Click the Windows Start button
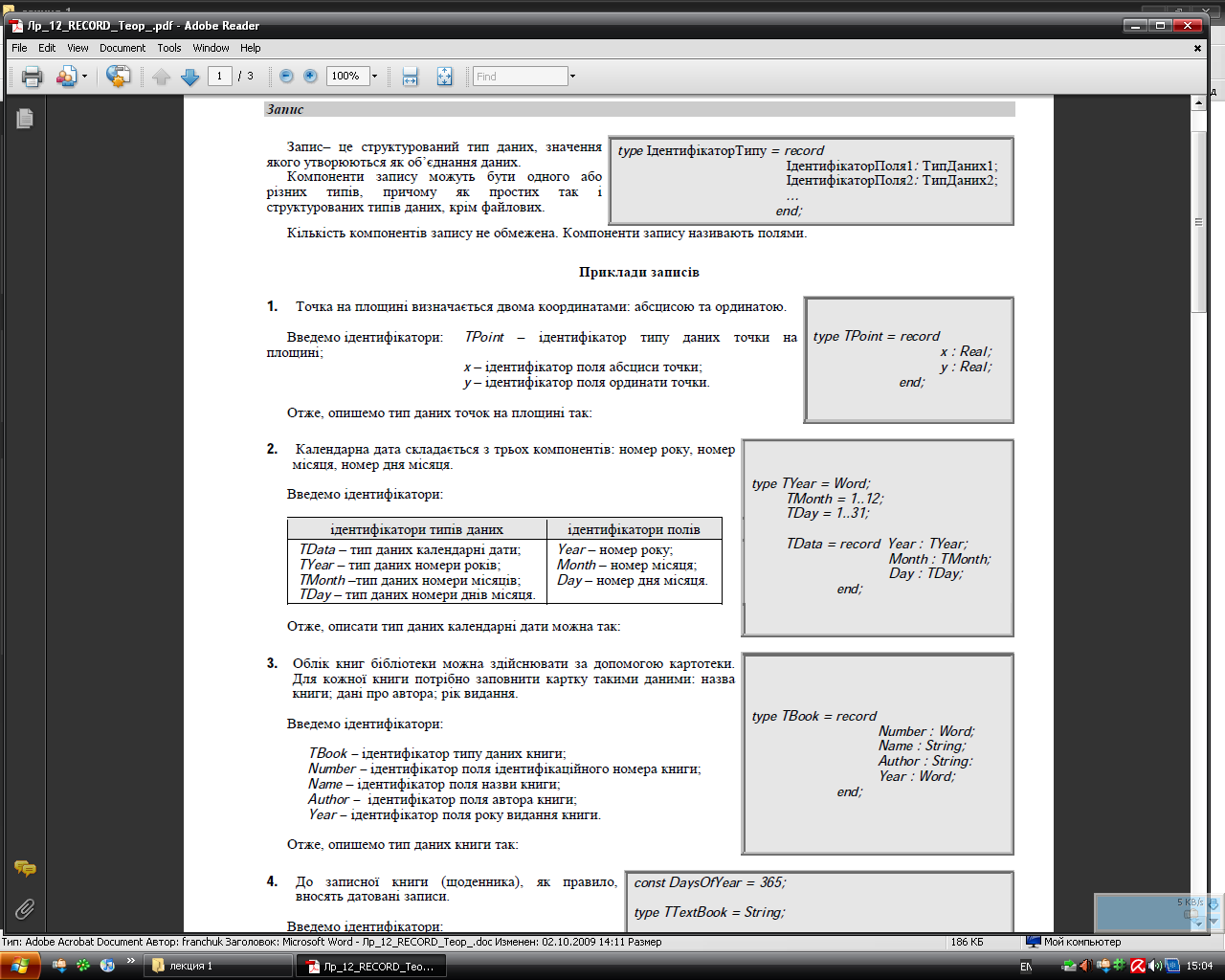 (20, 966)
